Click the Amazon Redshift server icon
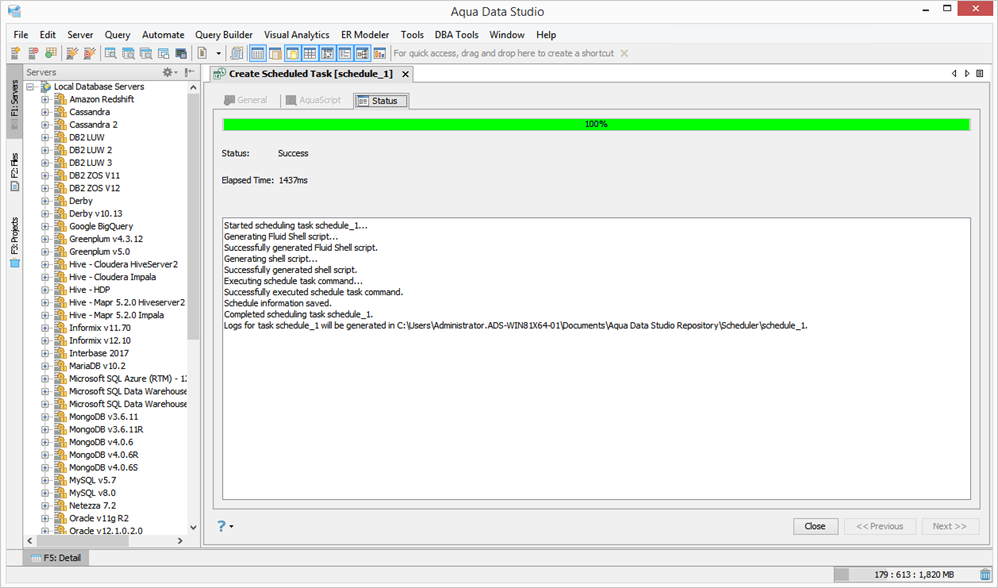The image size is (998, 588). (60, 99)
